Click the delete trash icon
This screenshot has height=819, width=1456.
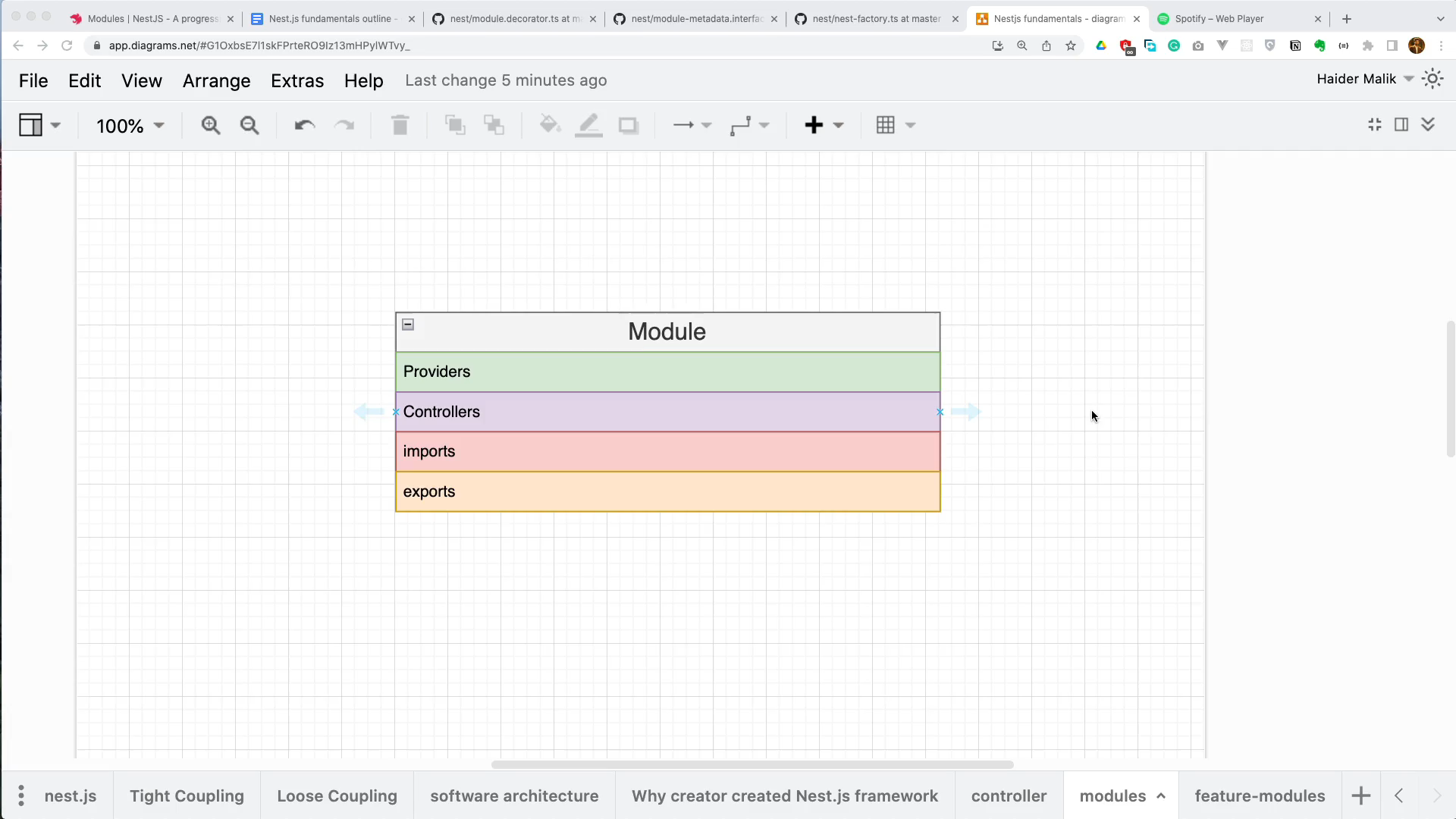400,126
